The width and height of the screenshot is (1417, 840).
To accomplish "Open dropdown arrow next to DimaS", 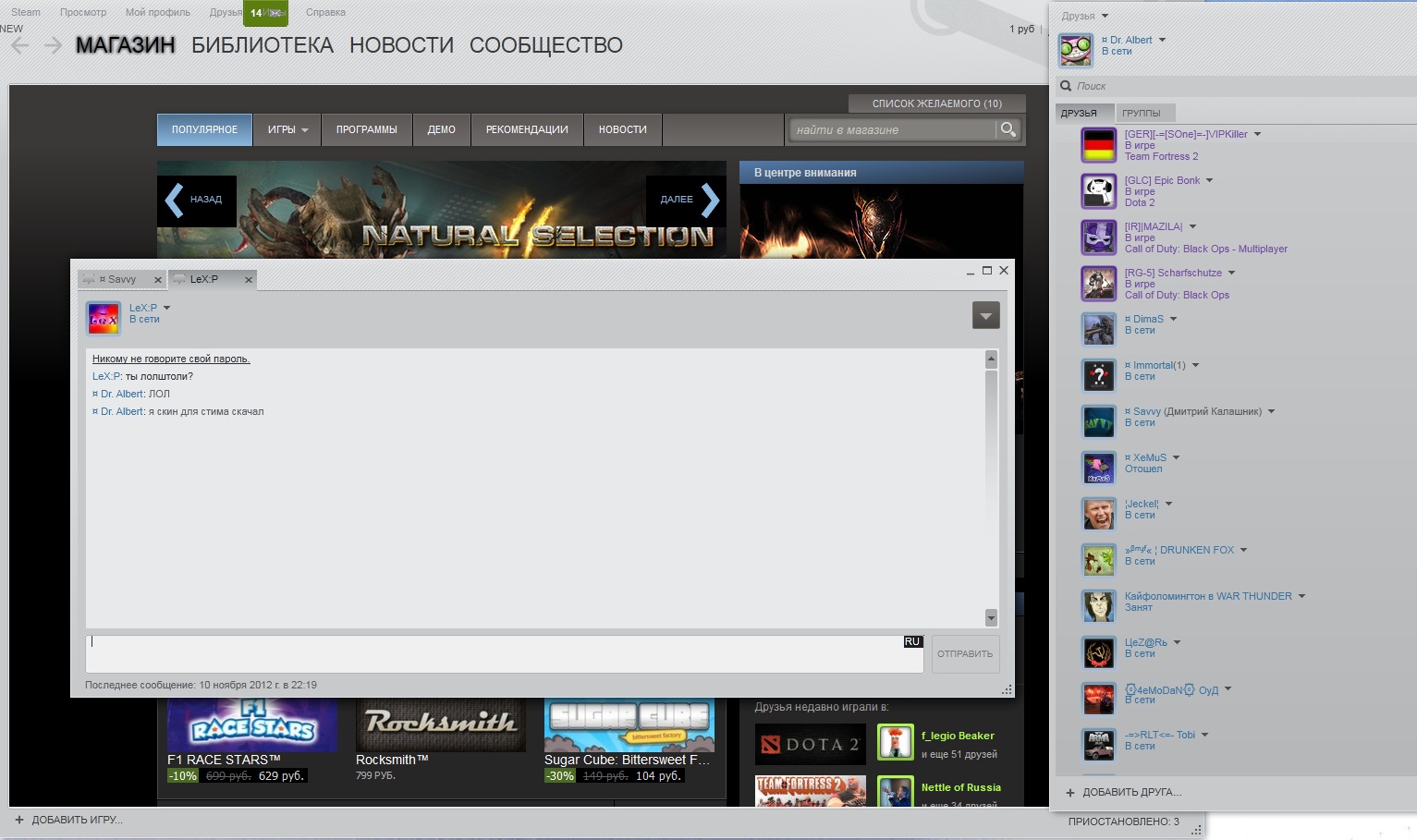I will 1174,319.
